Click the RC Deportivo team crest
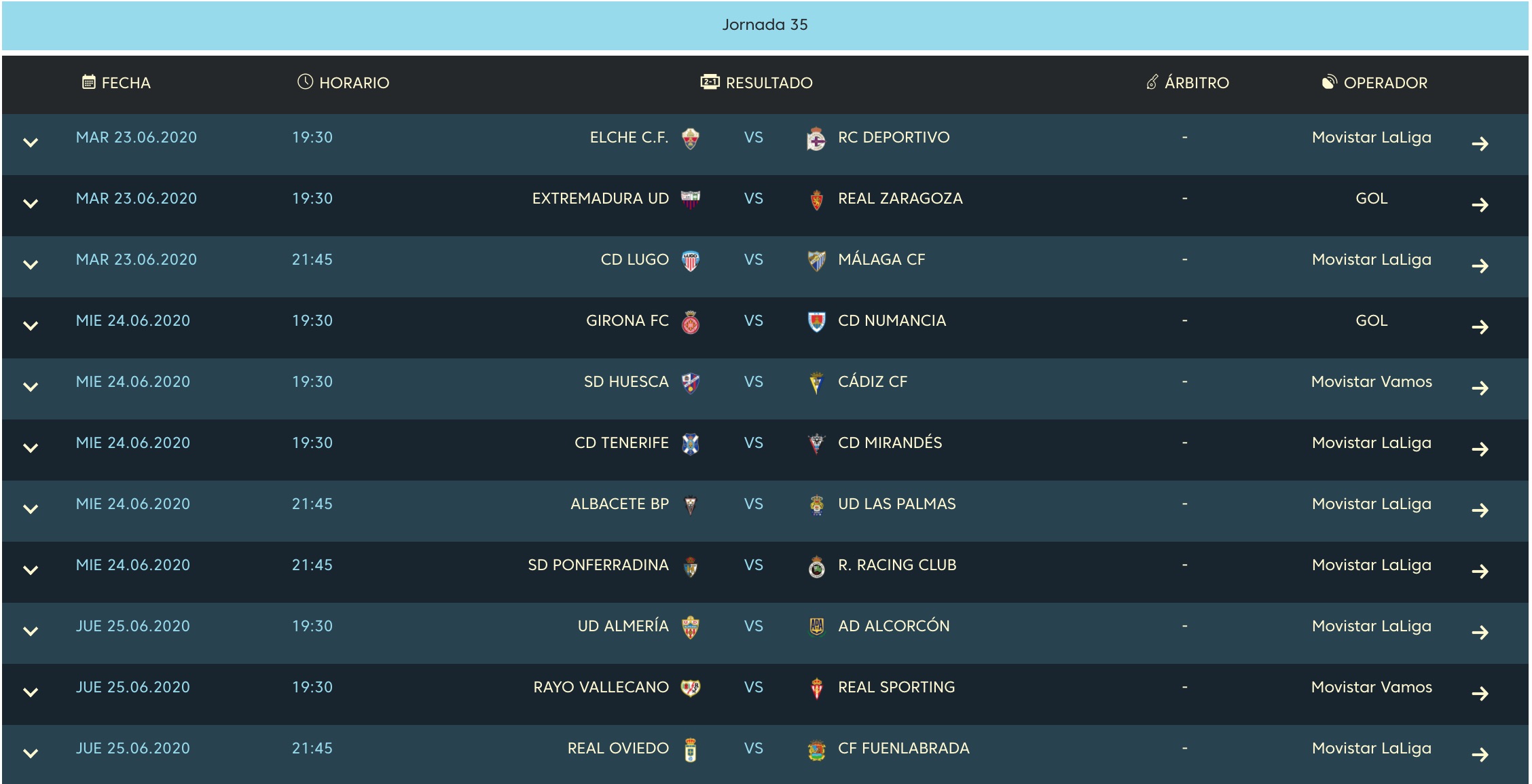Image resolution: width=1532 pixels, height=784 pixels. click(x=816, y=138)
